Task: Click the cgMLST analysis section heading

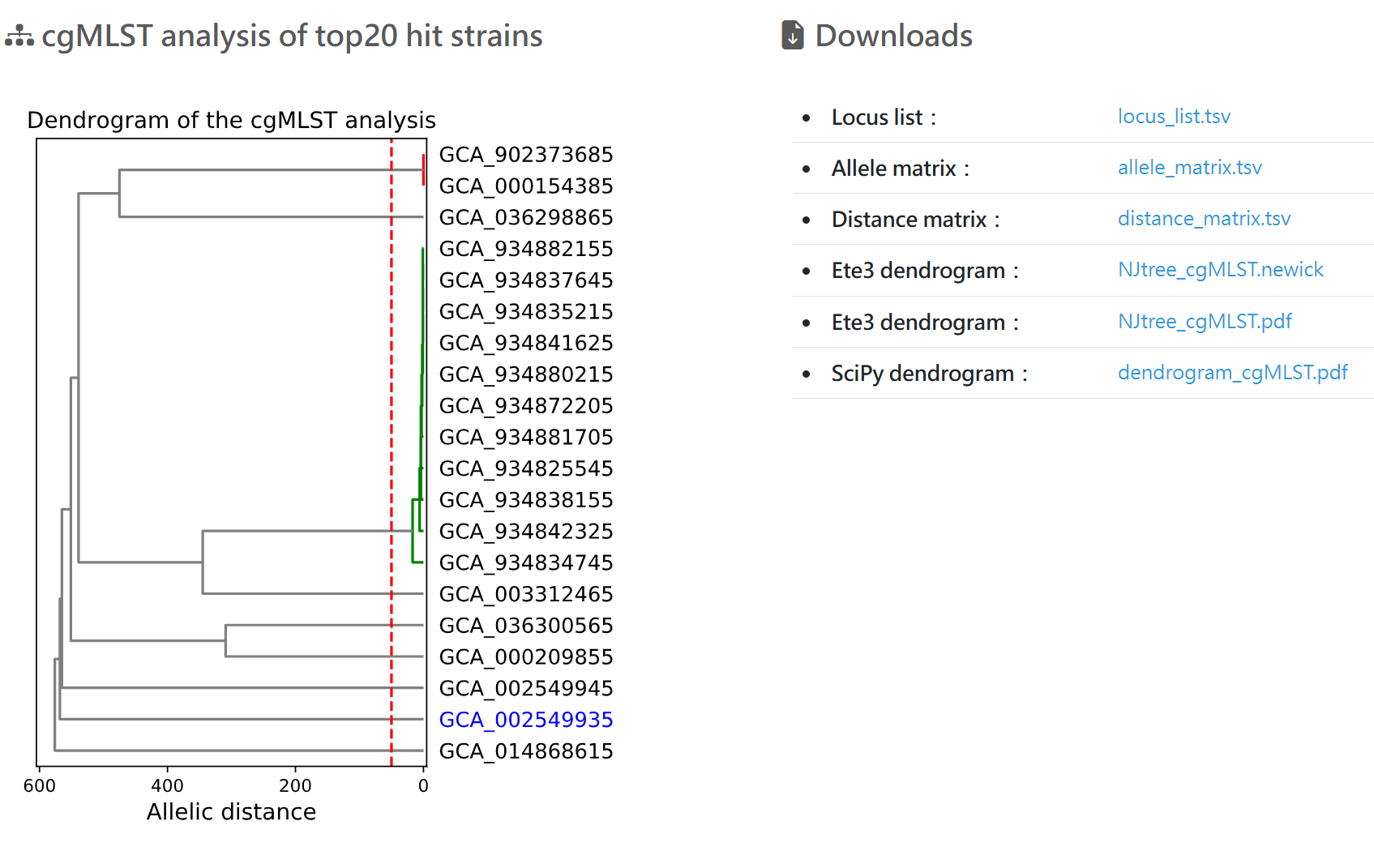Action: click(291, 36)
